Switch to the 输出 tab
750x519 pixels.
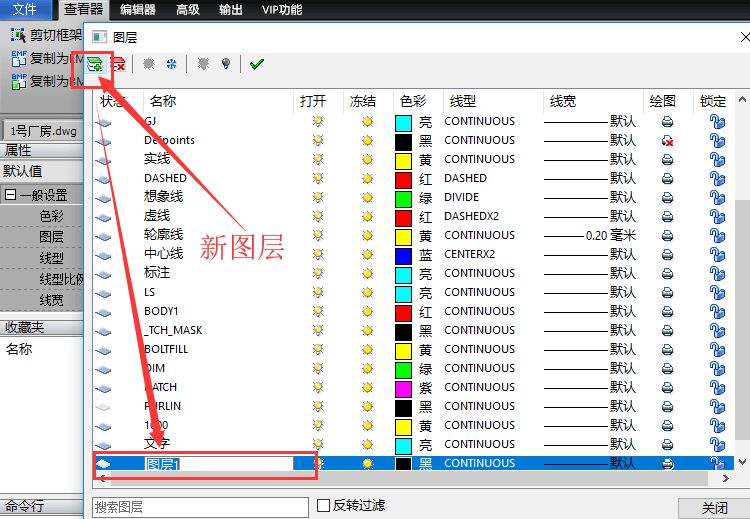(231, 10)
